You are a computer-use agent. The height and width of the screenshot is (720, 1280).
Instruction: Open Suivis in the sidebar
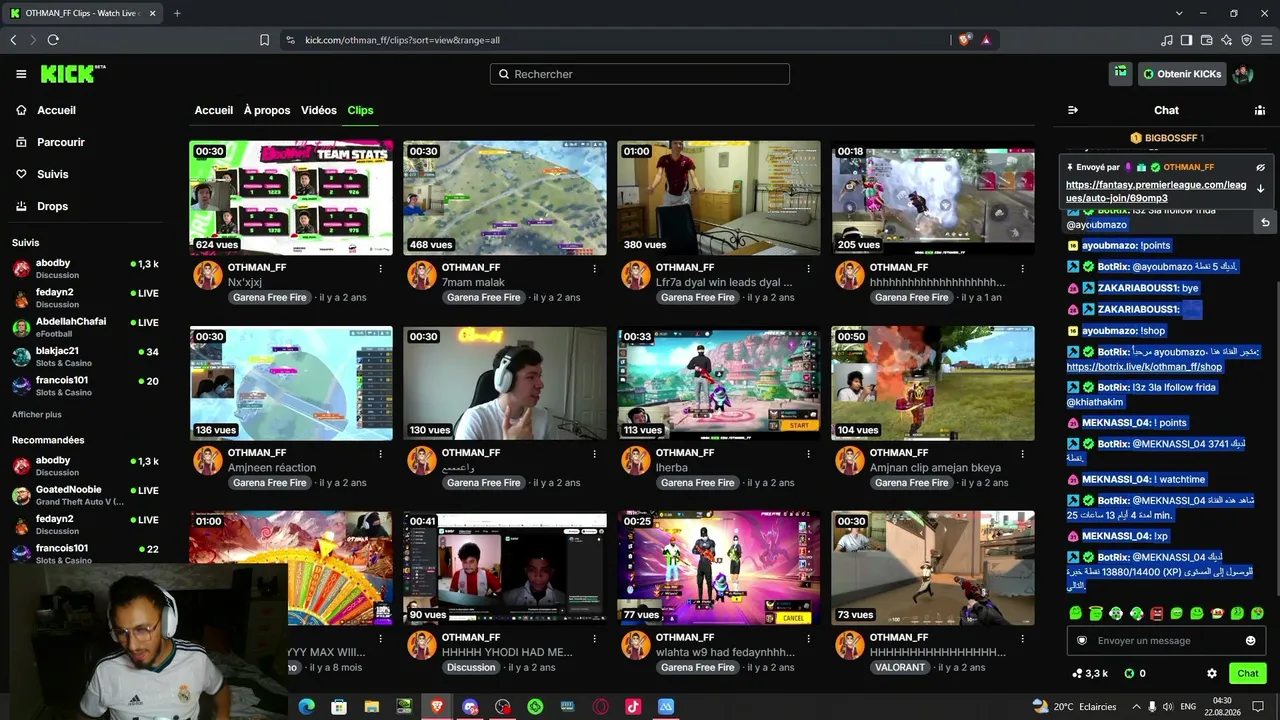(x=52, y=174)
